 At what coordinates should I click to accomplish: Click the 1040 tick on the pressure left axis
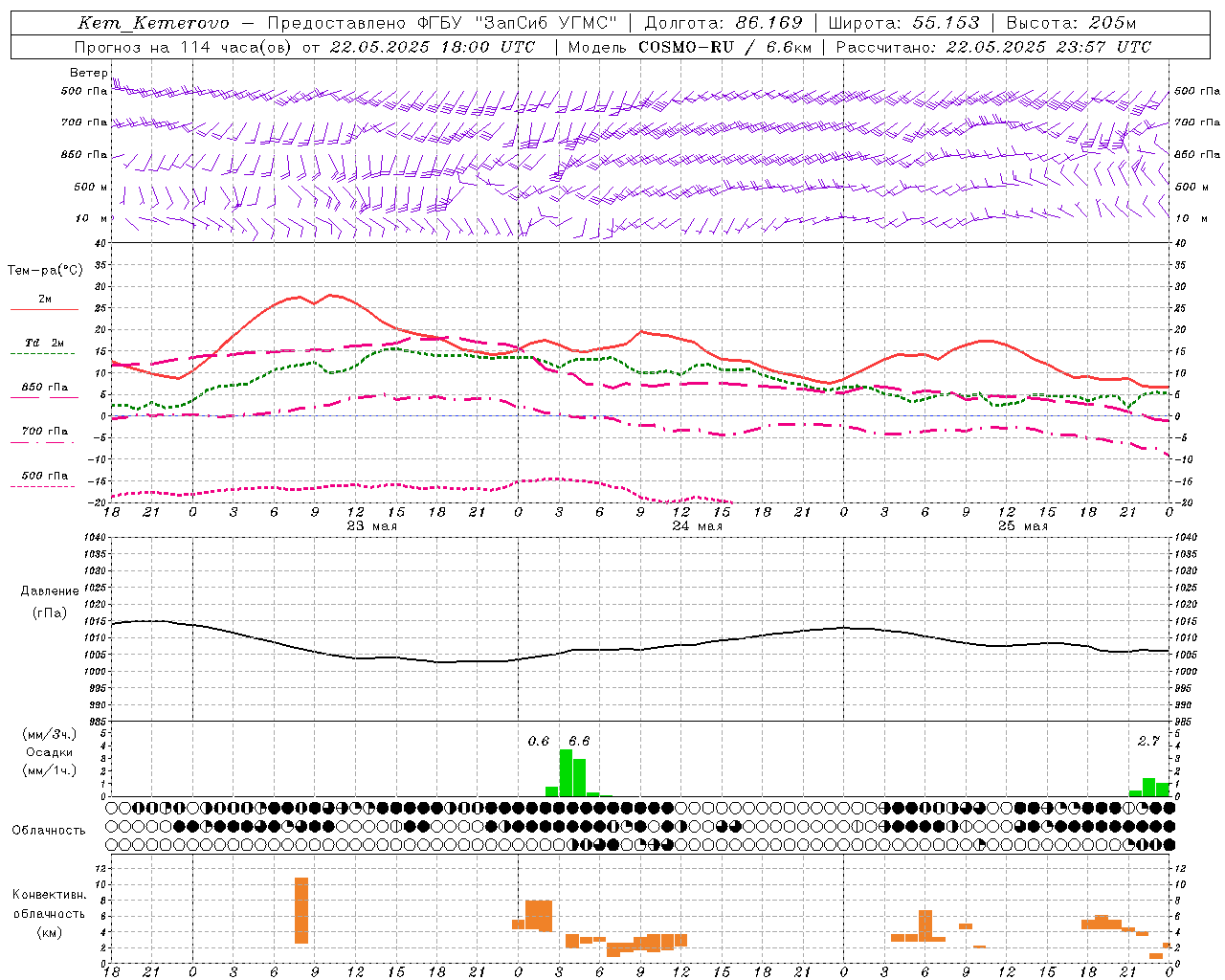pyautogui.click(x=95, y=538)
